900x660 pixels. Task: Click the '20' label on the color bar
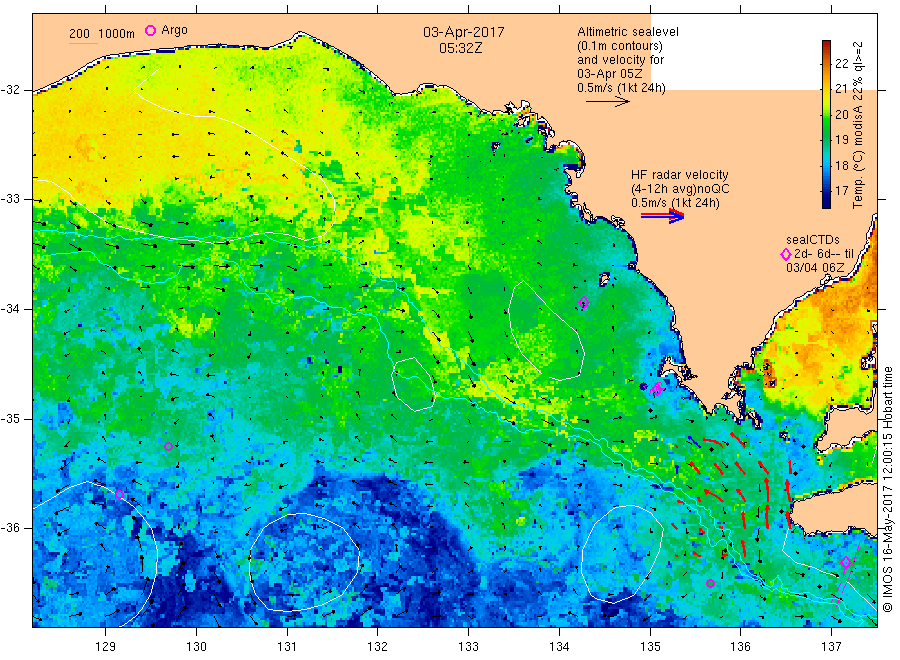841,114
